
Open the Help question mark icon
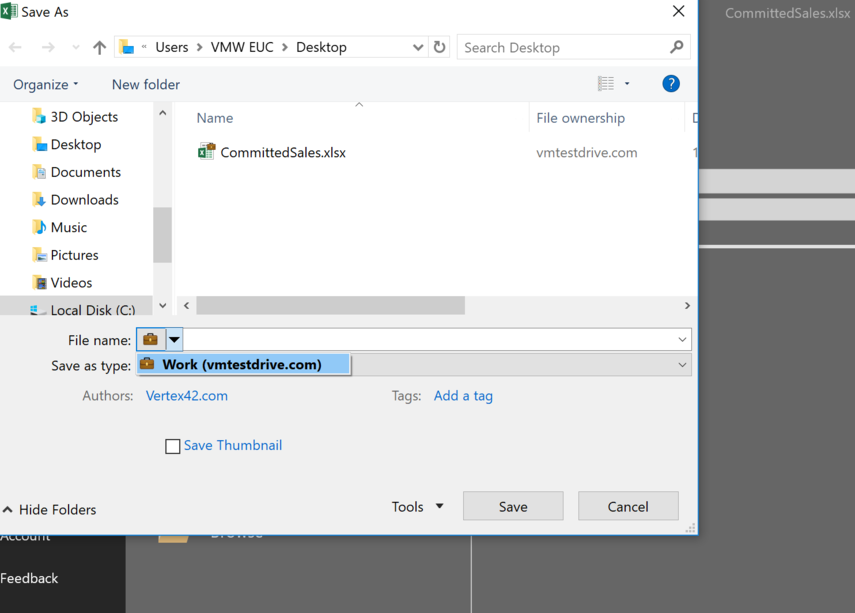click(x=671, y=84)
